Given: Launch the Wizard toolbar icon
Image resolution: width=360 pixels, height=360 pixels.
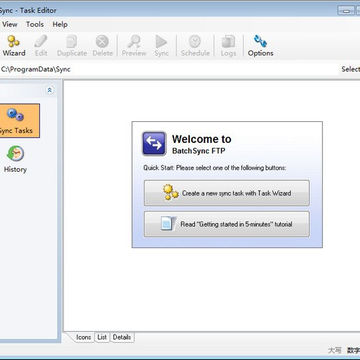Looking at the screenshot, I should pos(14,46).
